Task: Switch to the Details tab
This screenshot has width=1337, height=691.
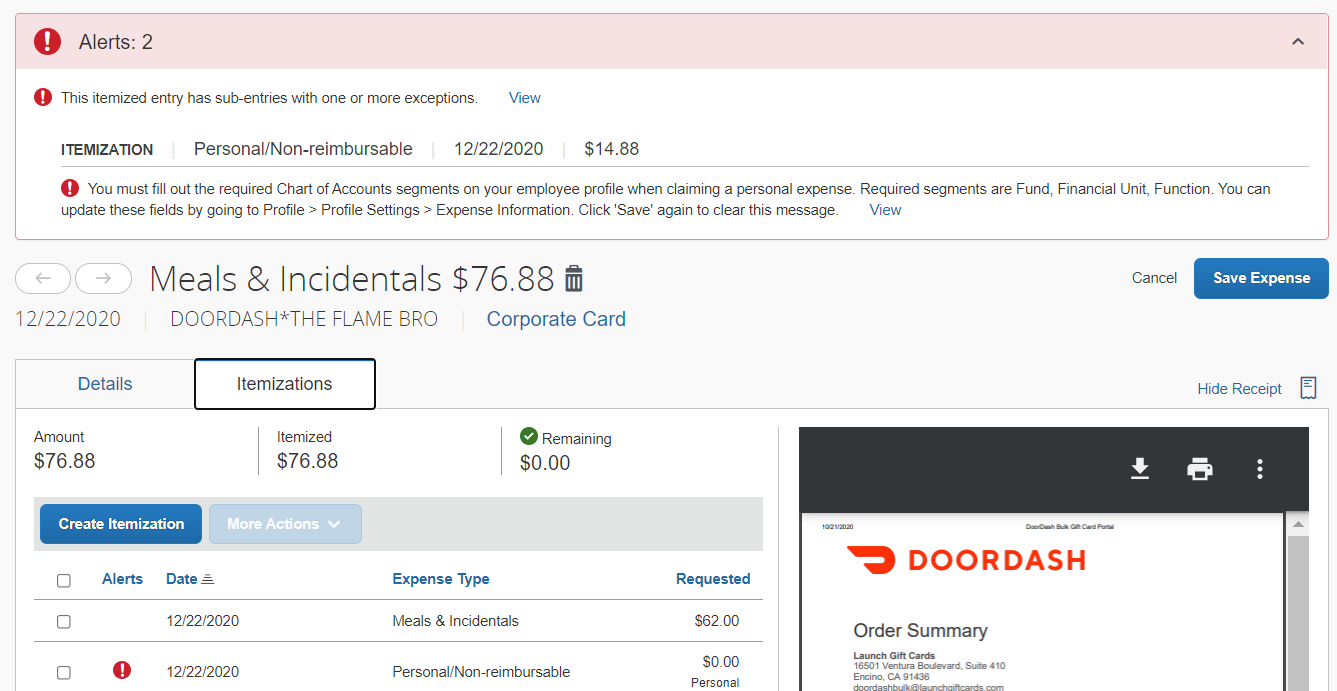Action: 104,383
